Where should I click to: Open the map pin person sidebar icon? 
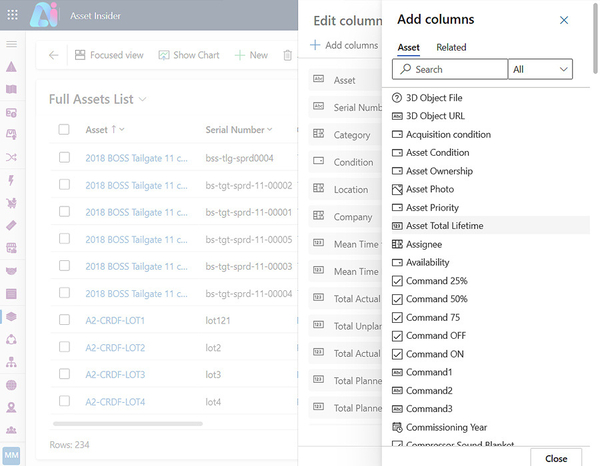point(11,407)
